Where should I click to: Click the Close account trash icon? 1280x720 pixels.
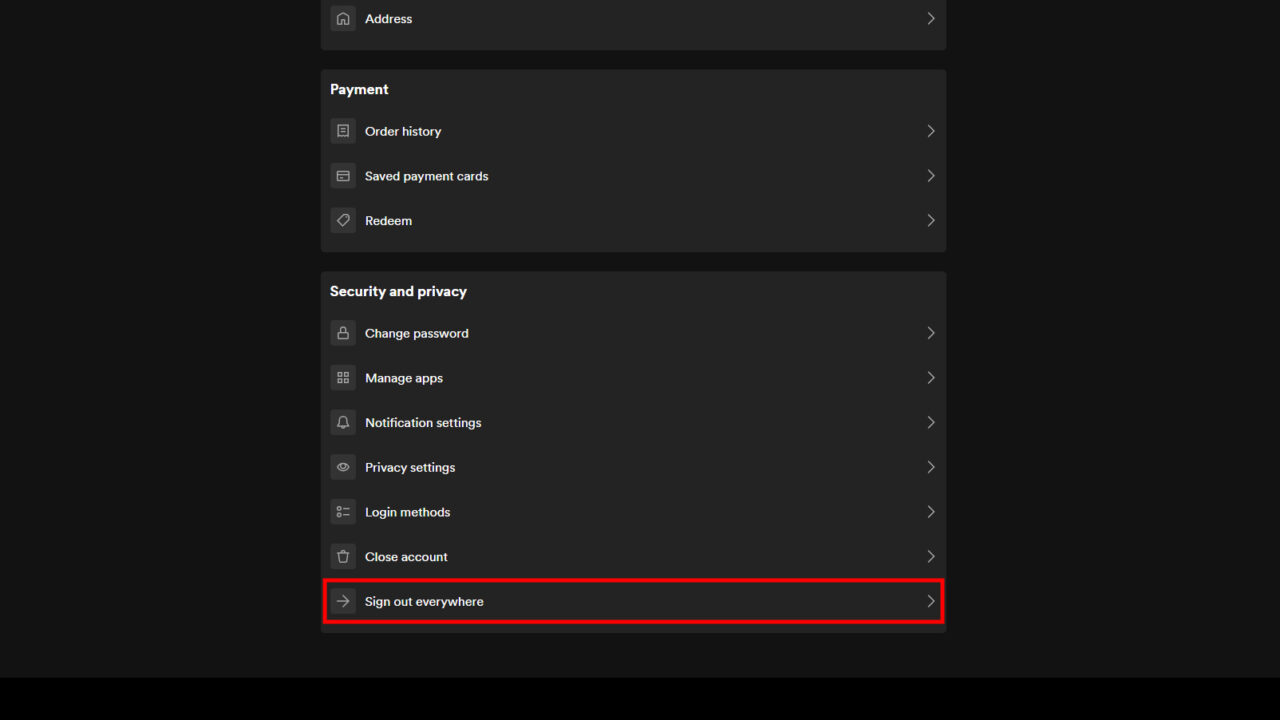(343, 556)
